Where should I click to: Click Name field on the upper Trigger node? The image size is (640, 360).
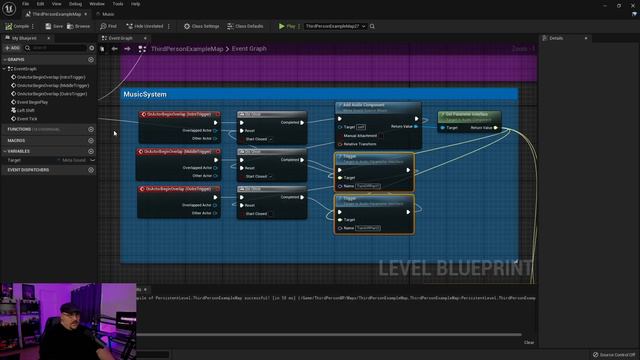tap(368, 186)
